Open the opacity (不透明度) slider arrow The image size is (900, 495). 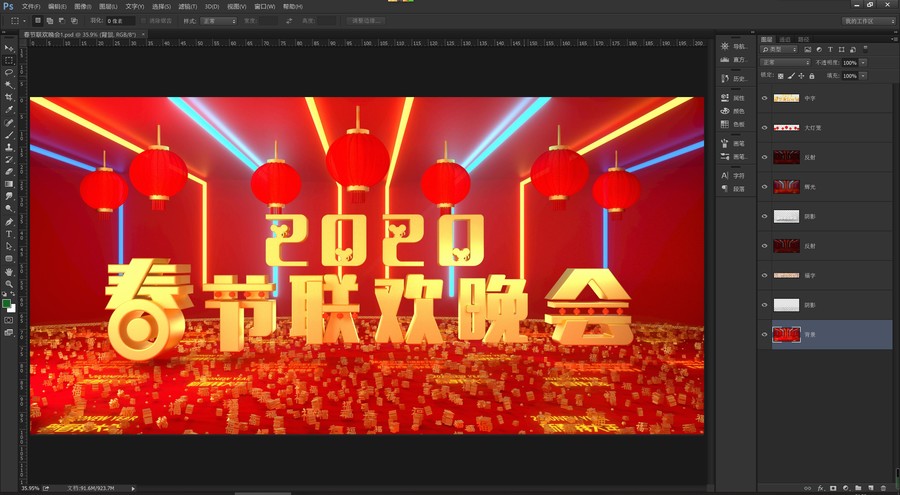coord(863,63)
